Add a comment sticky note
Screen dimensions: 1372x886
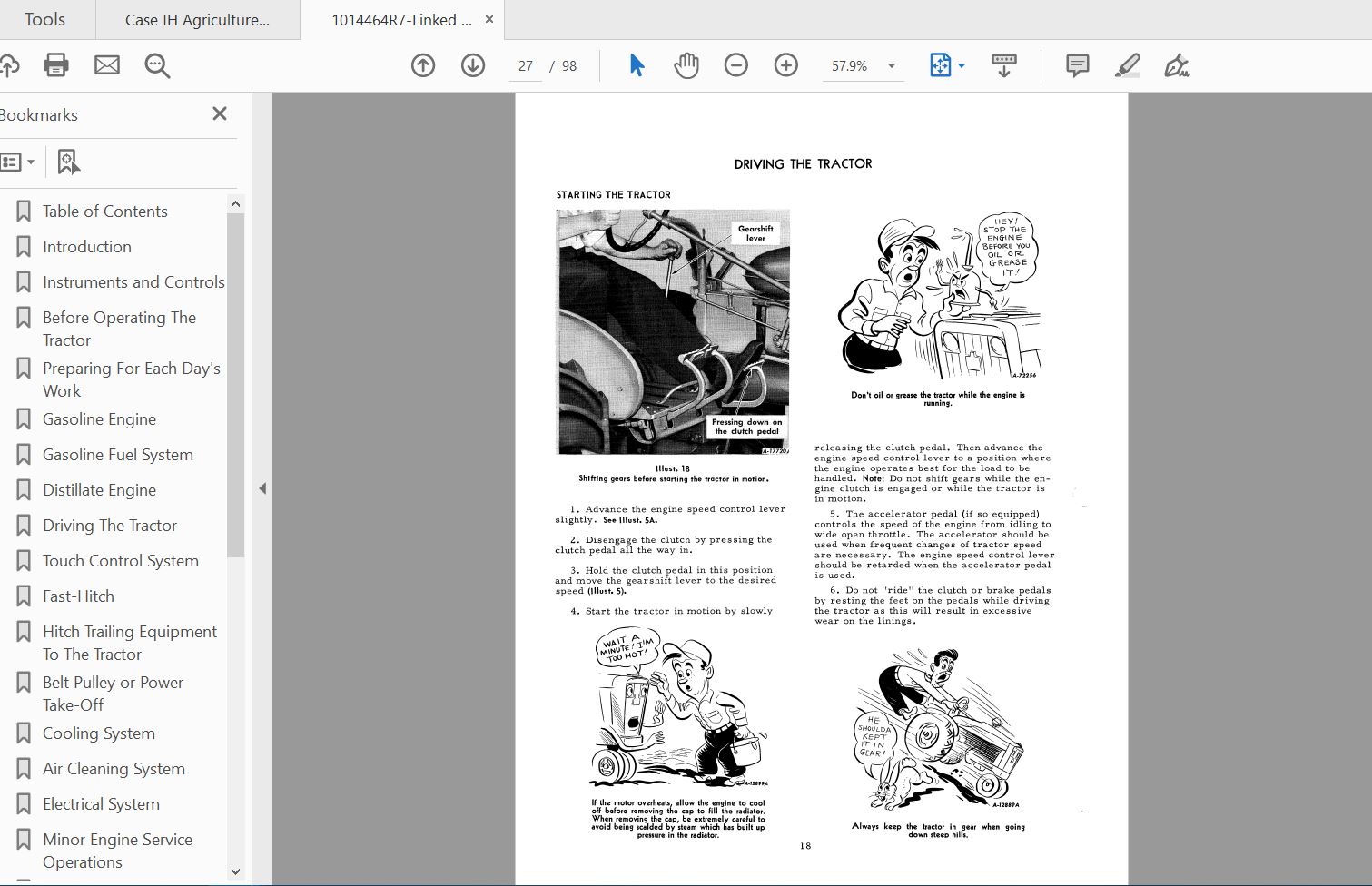click(1078, 65)
